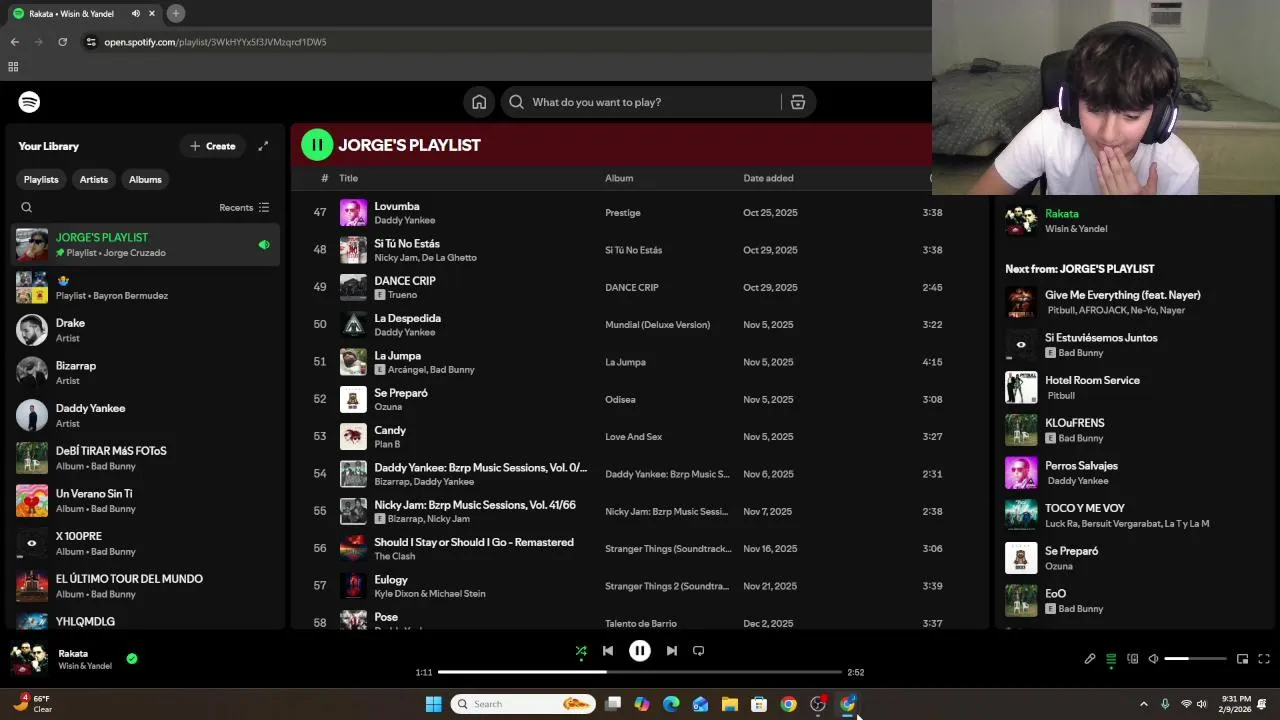1280x720 pixels.
Task: Open the Recents sort dropdown
Action: (x=244, y=208)
